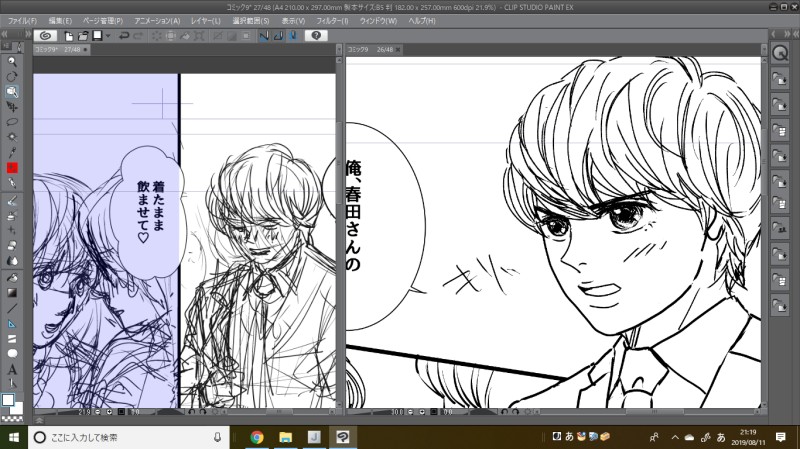Viewport: 800px width, 449px height.
Task: Click the Save icon in command bar
Action: 97,36
